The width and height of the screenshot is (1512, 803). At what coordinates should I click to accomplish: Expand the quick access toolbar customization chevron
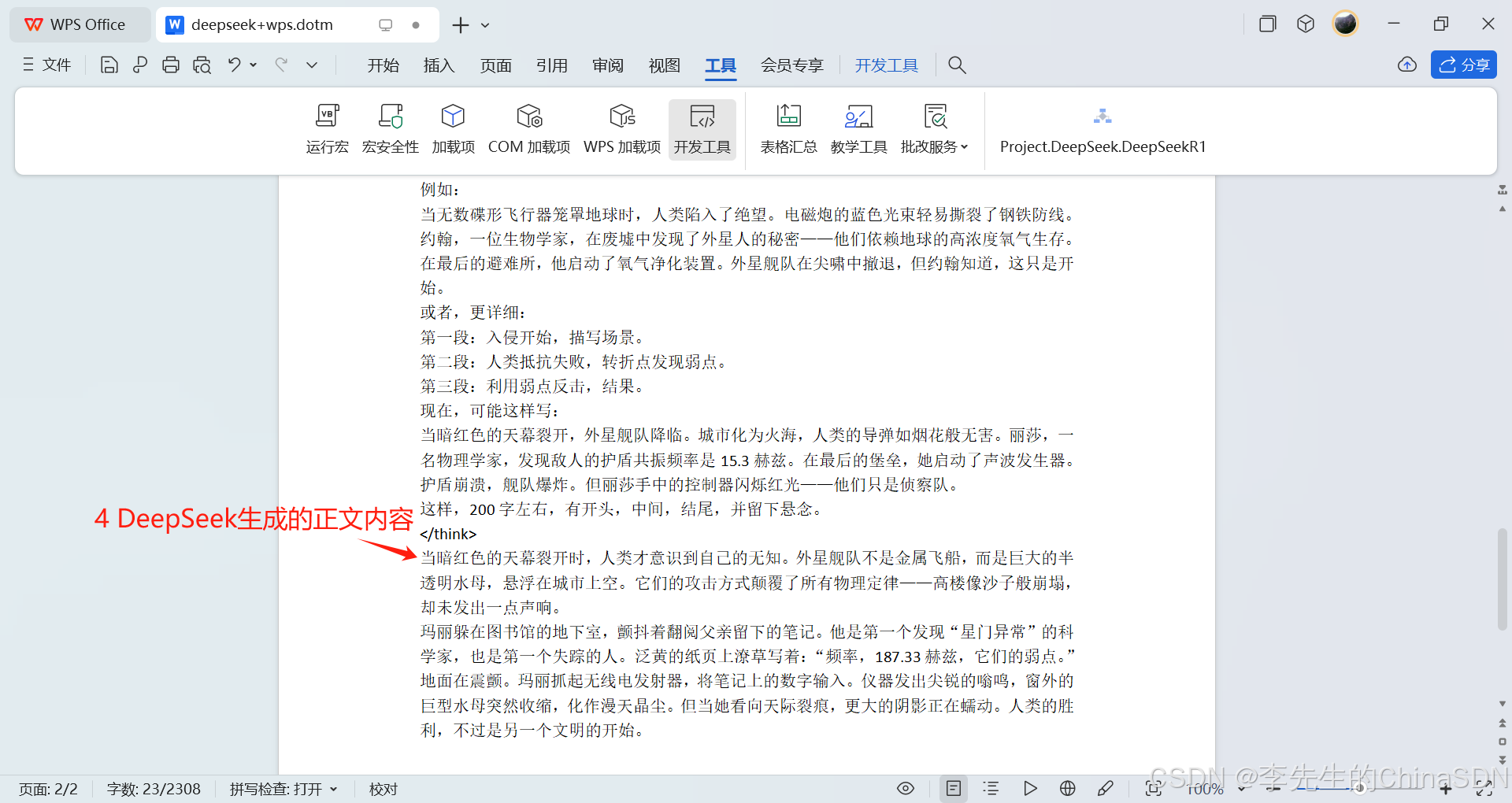(312, 65)
